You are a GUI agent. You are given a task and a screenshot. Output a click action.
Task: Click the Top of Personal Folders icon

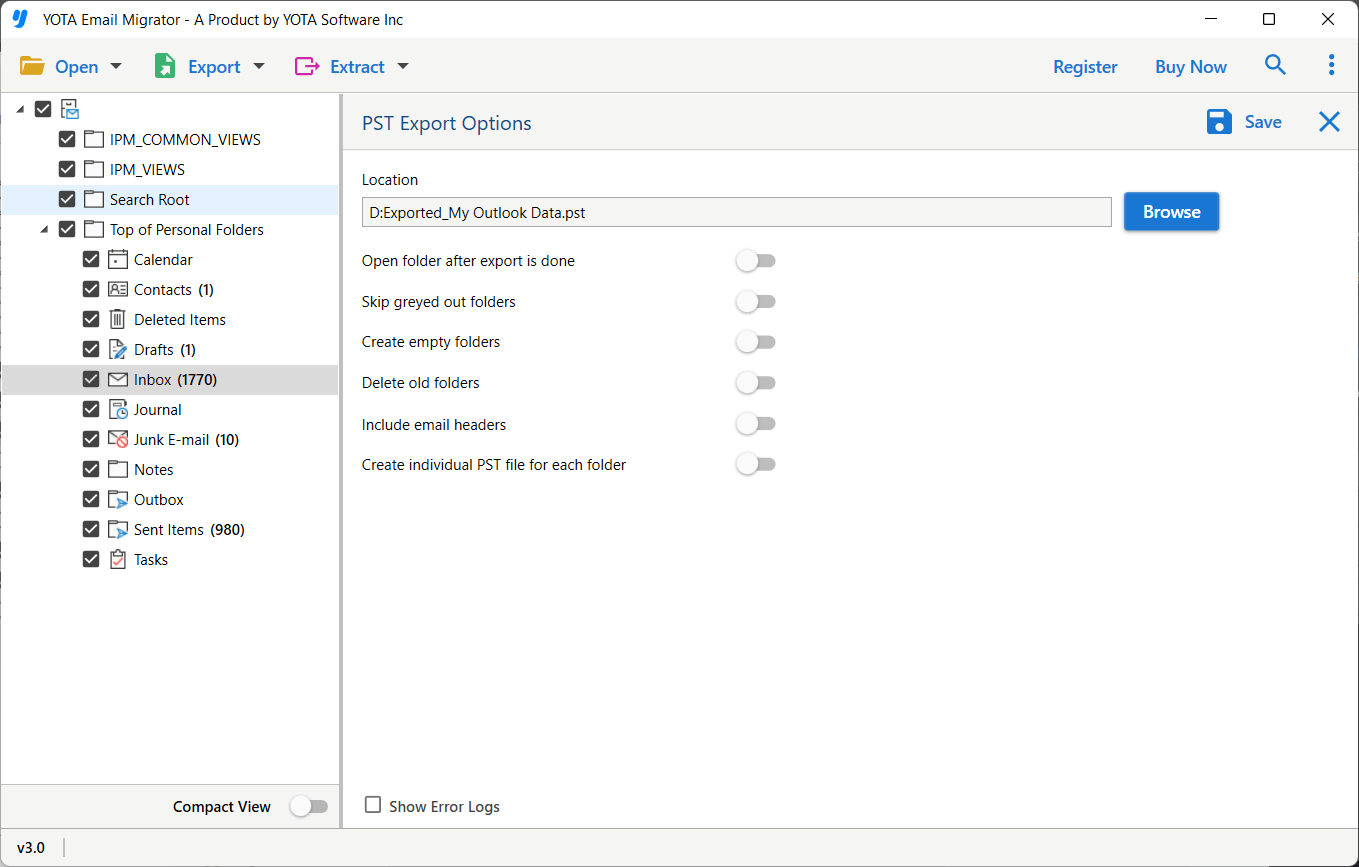(x=94, y=229)
